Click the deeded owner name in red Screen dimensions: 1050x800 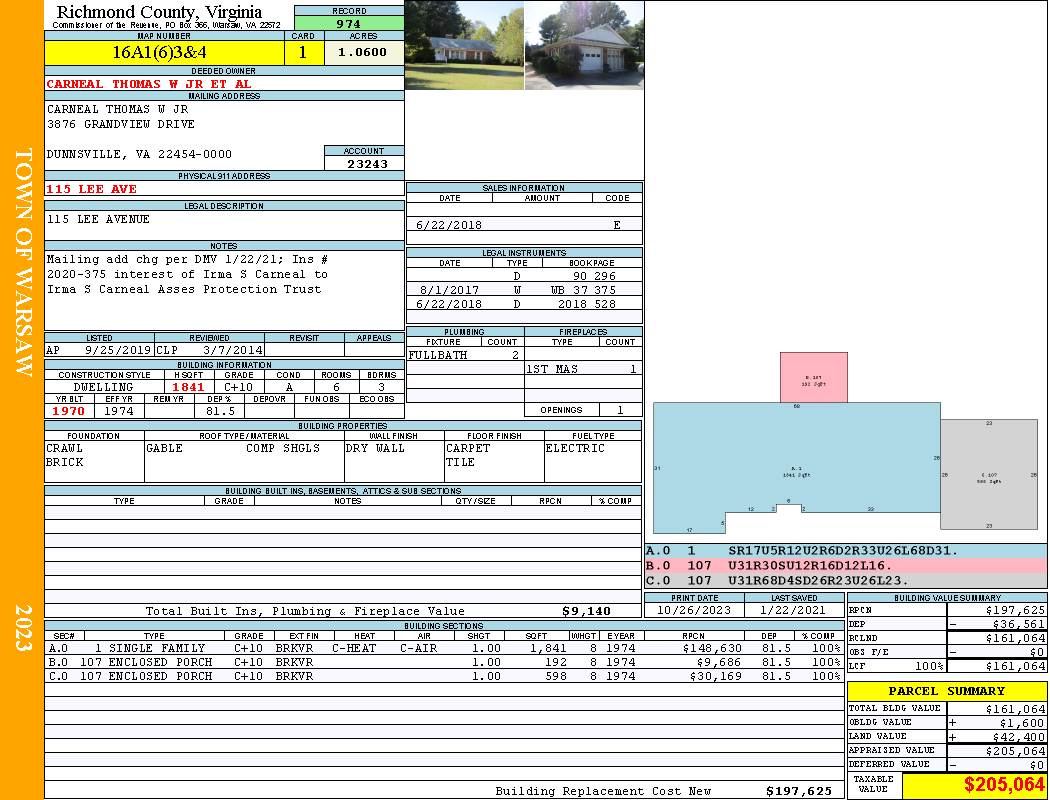149,84
